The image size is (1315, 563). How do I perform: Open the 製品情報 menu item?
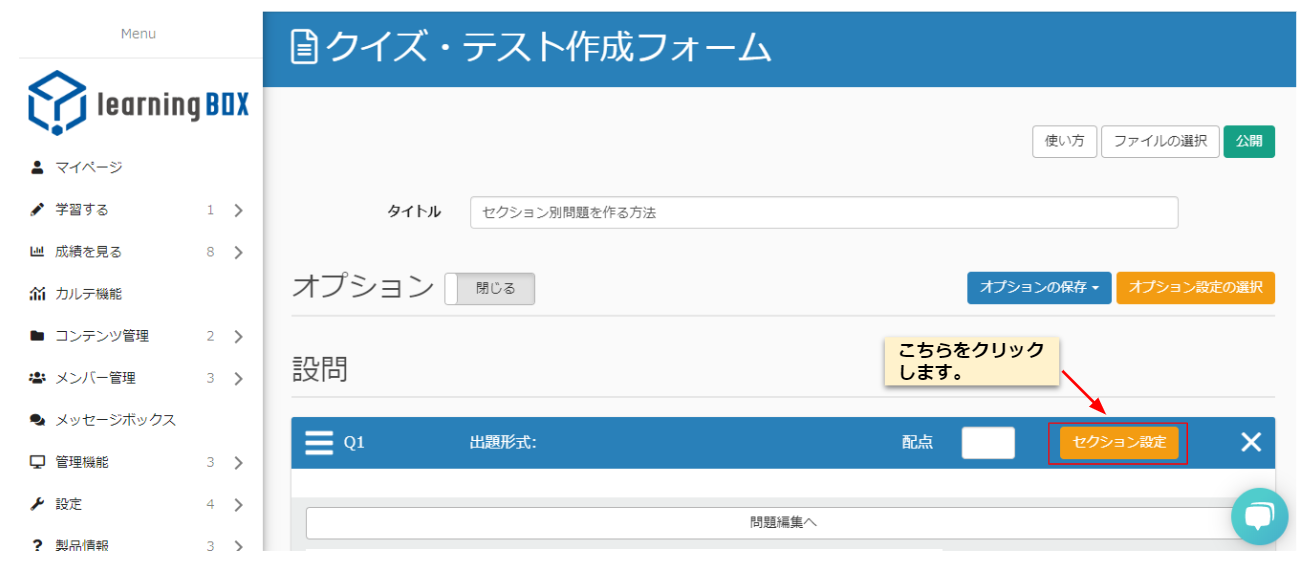(82, 545)
